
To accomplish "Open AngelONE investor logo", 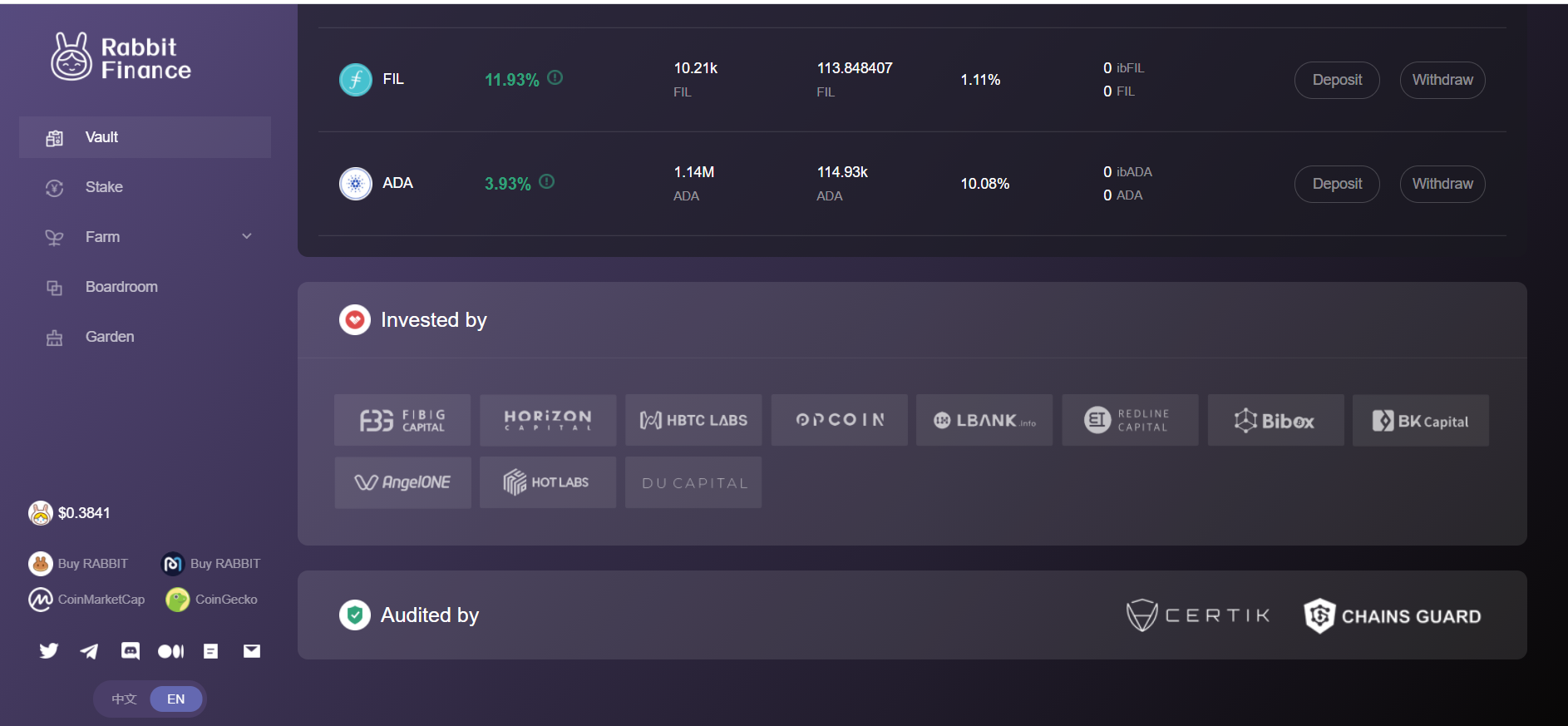I will (x=402, y=482).
